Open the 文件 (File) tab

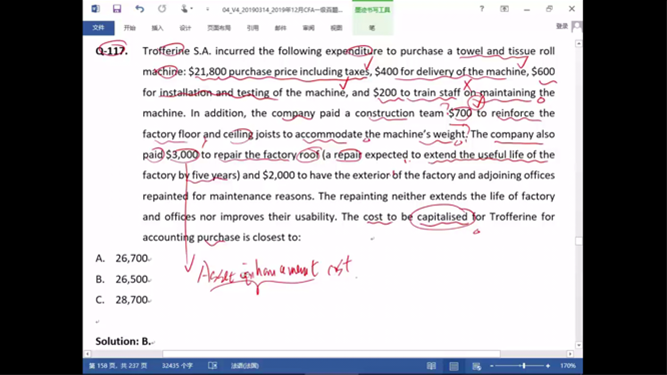(98, 28)
